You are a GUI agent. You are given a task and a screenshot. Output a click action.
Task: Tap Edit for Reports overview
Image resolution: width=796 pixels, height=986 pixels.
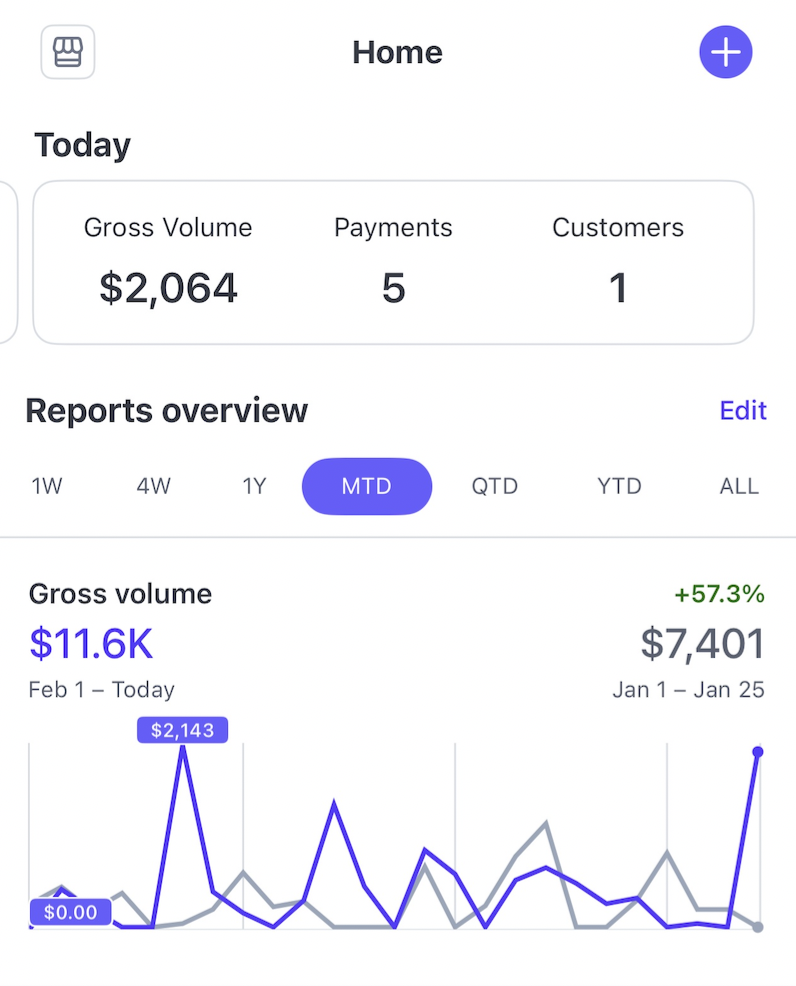tap(743, 411)
